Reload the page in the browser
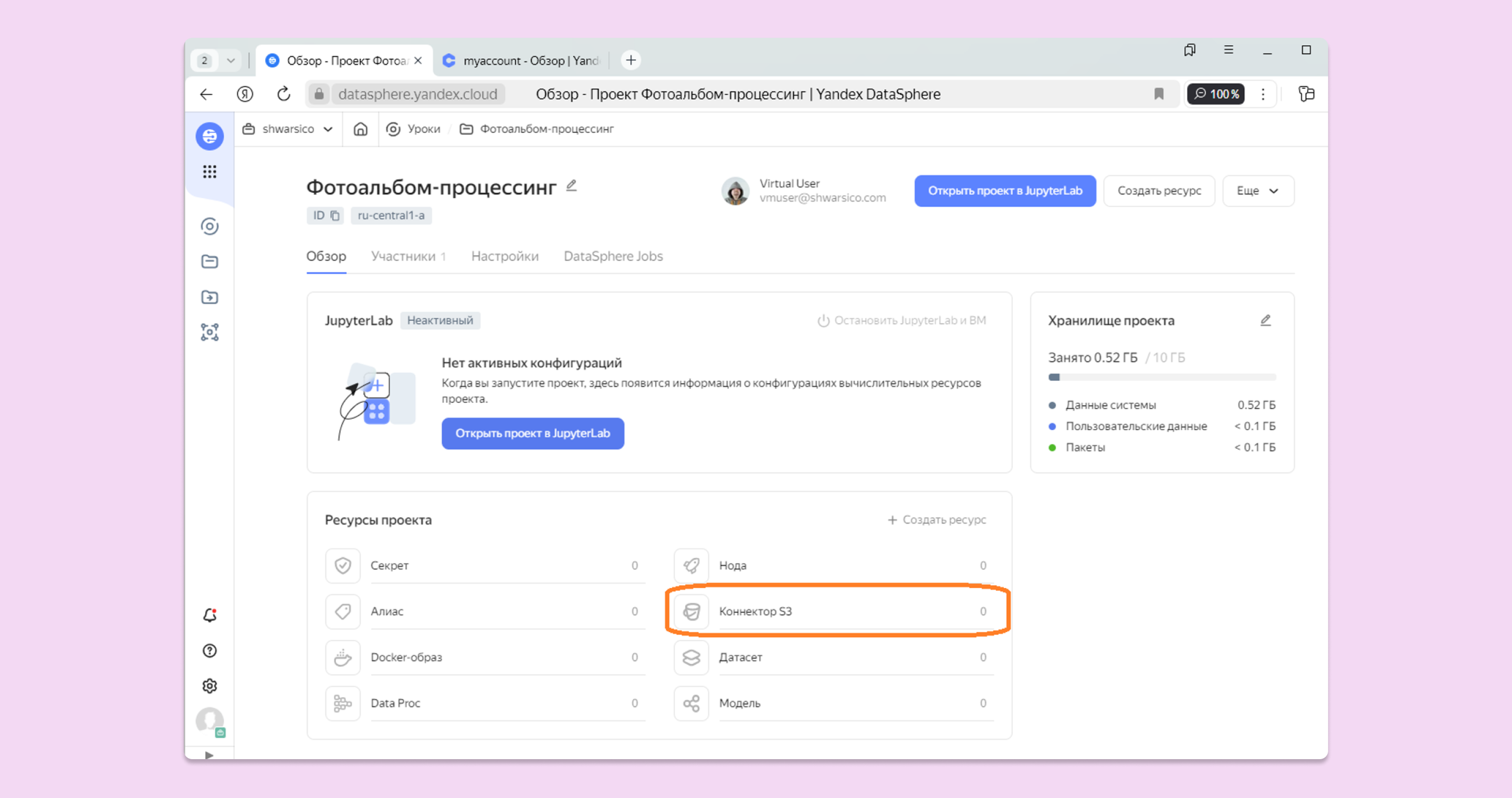Image resolution: width=1512 pixels, height=798 pixels. tap(283, 94)
